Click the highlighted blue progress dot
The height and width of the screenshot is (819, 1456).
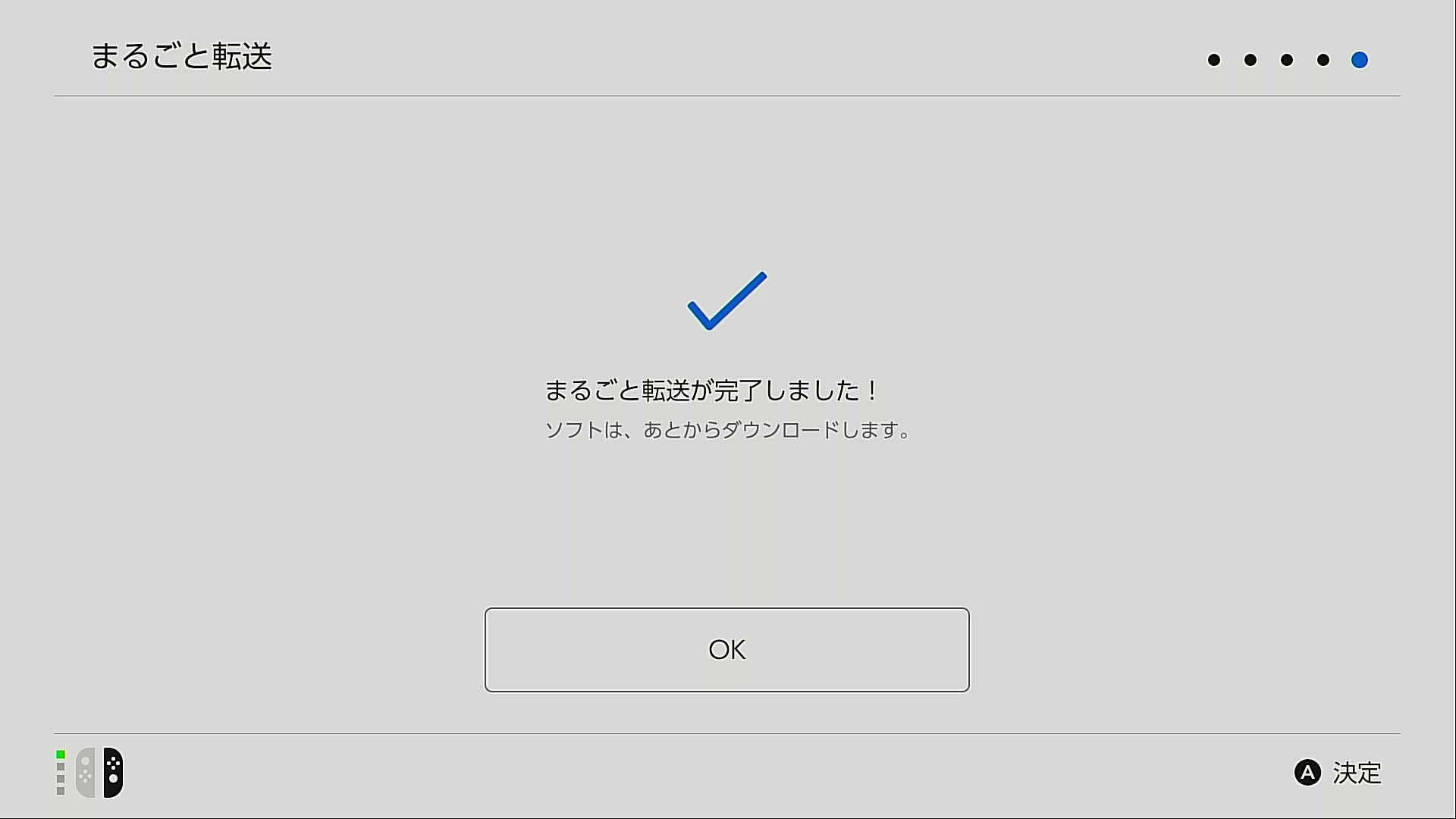pyautogui.click(x=1360, y=60)
